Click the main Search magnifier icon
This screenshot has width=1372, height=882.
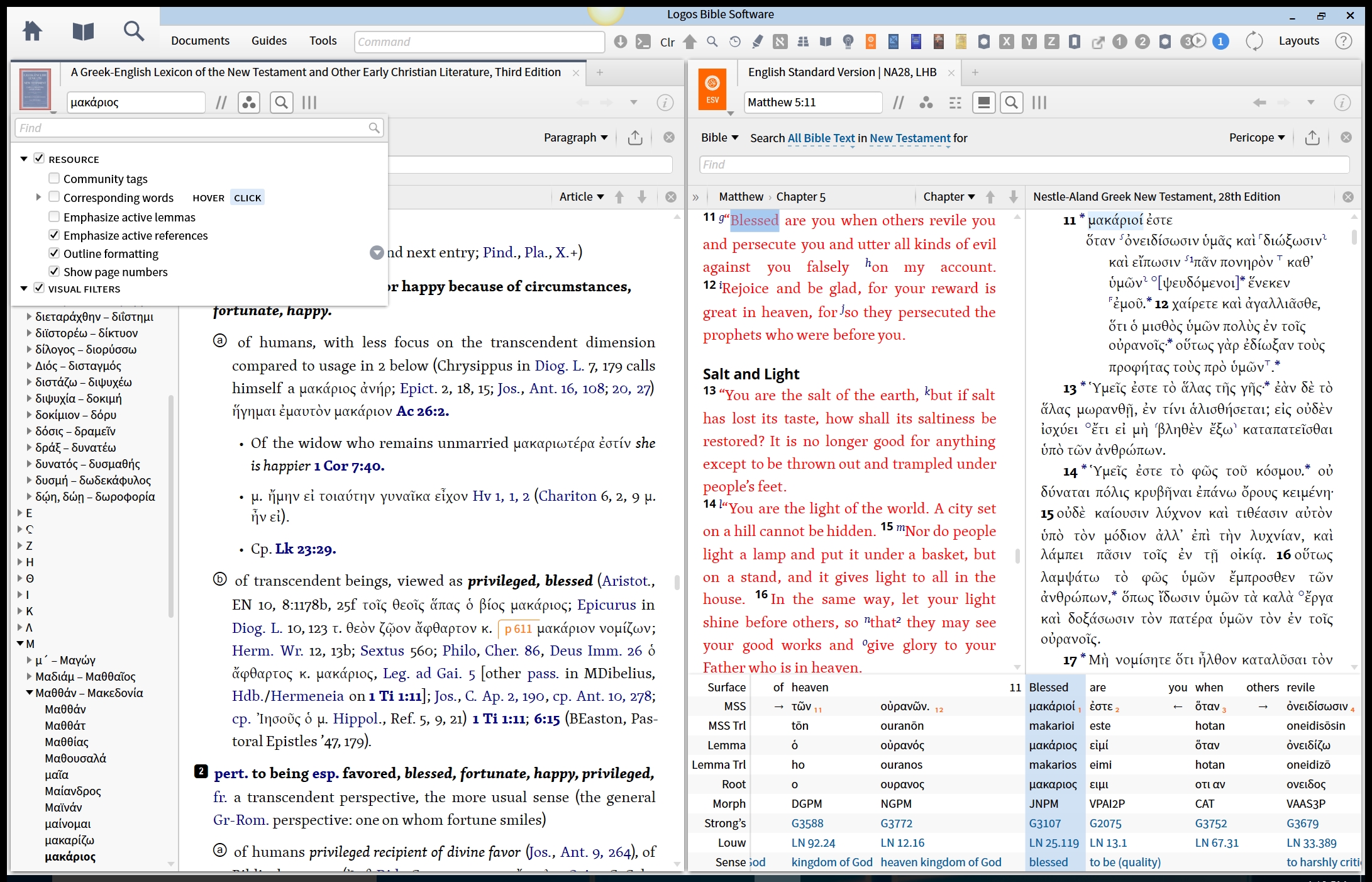133,31
